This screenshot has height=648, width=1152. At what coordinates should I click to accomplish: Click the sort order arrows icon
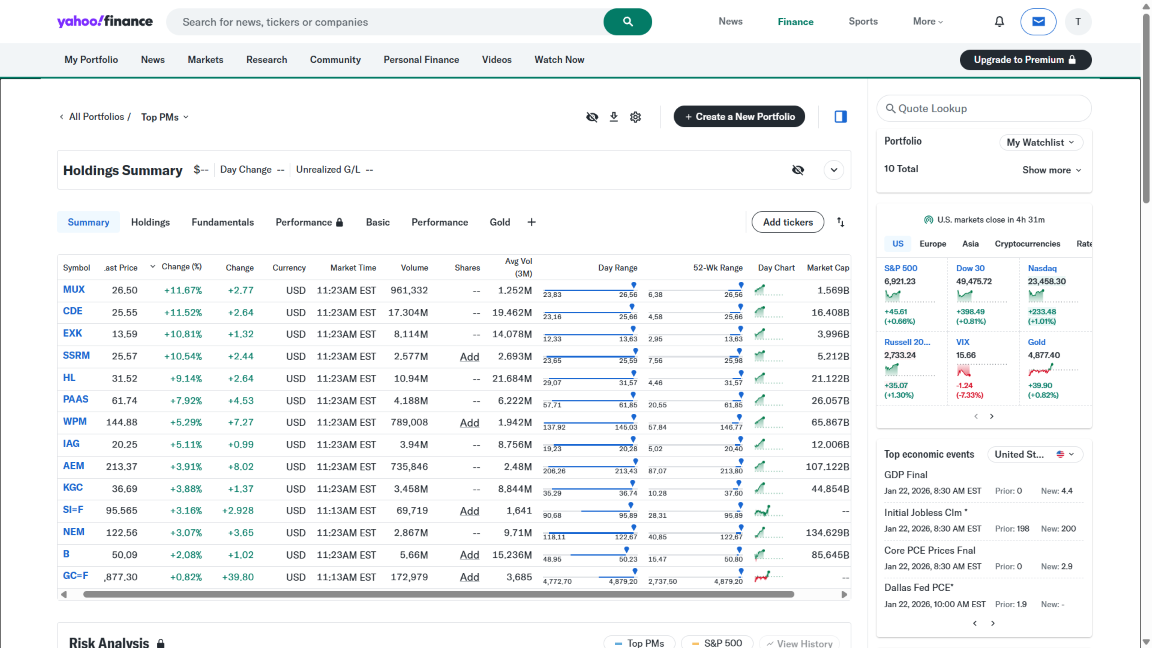(841, 222)
